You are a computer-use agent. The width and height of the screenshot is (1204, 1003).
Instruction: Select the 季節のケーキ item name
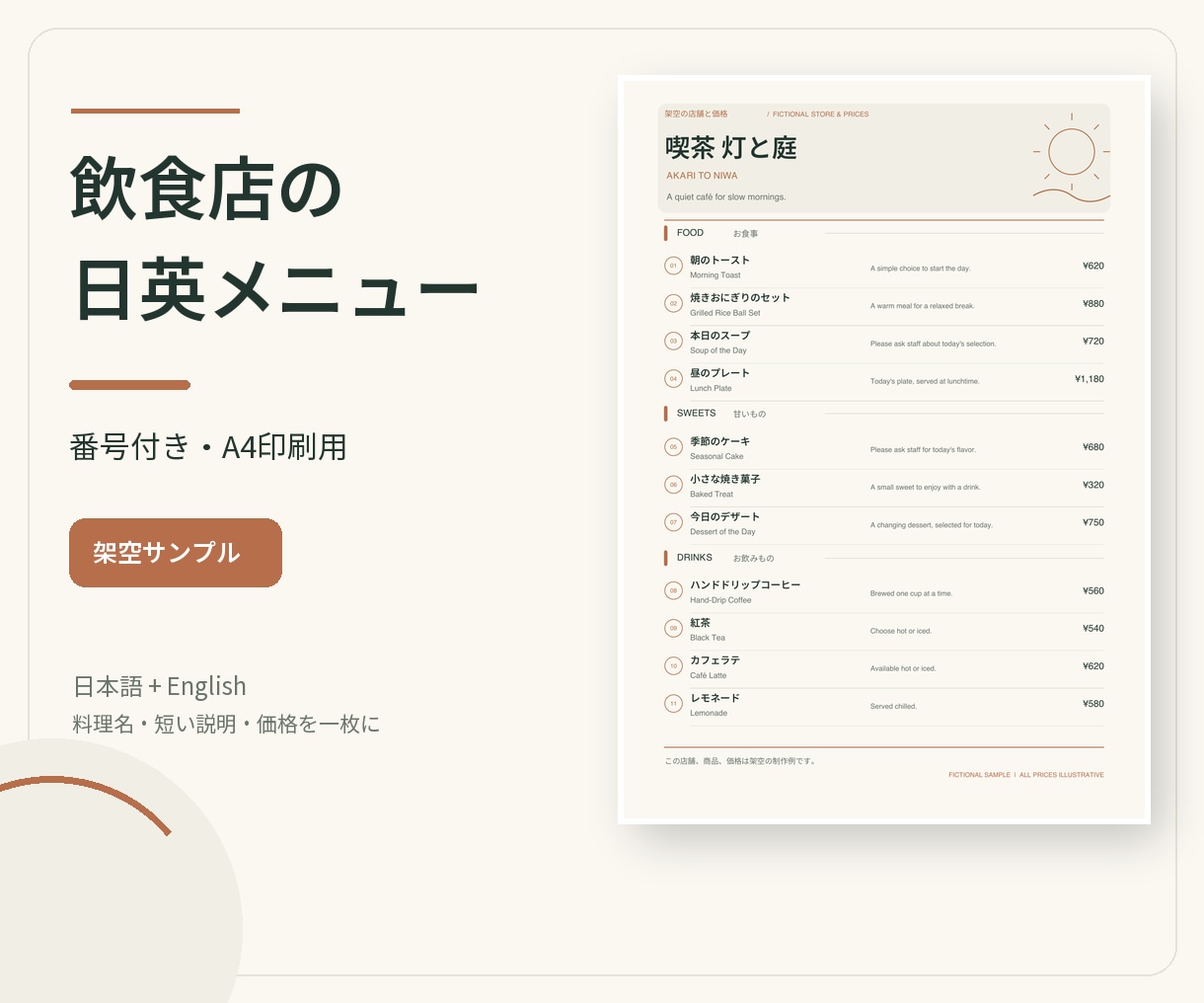pyautogui.click(x=719, y=441)
